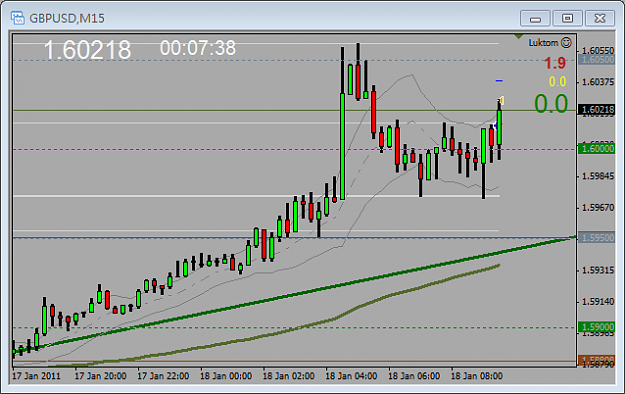Close the GBPUSD chart window

tap(600, 18)
